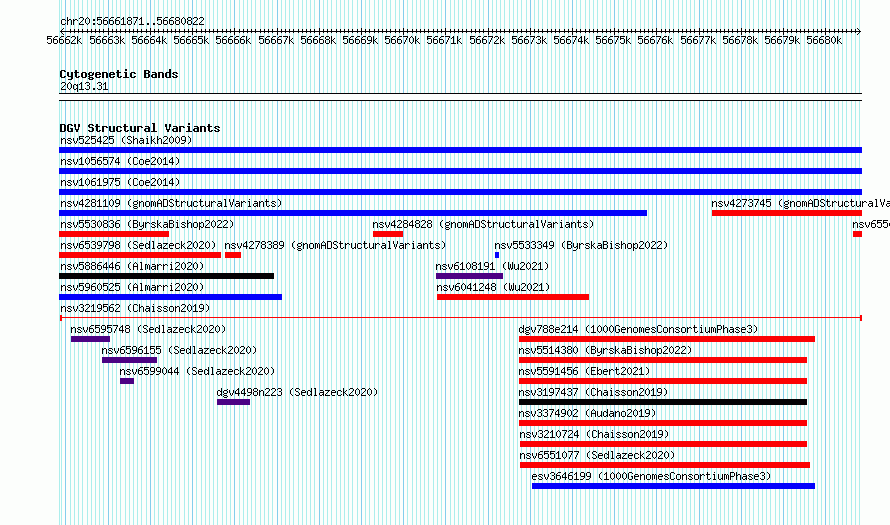Open the nsv6539798 (Sedlazeck2020) label
The height and width of the screenshot is (525, 890).
click(138, 245)
